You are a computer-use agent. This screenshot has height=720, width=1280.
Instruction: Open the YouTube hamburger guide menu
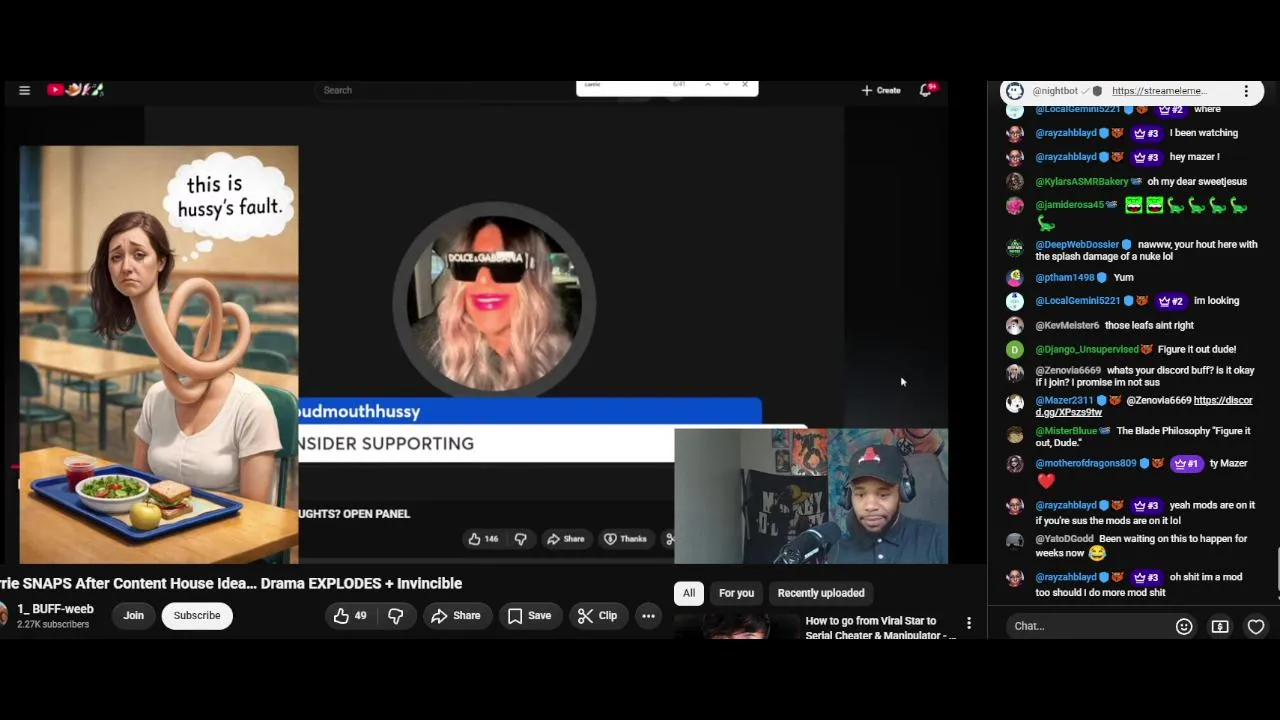[x=24, y=90]
